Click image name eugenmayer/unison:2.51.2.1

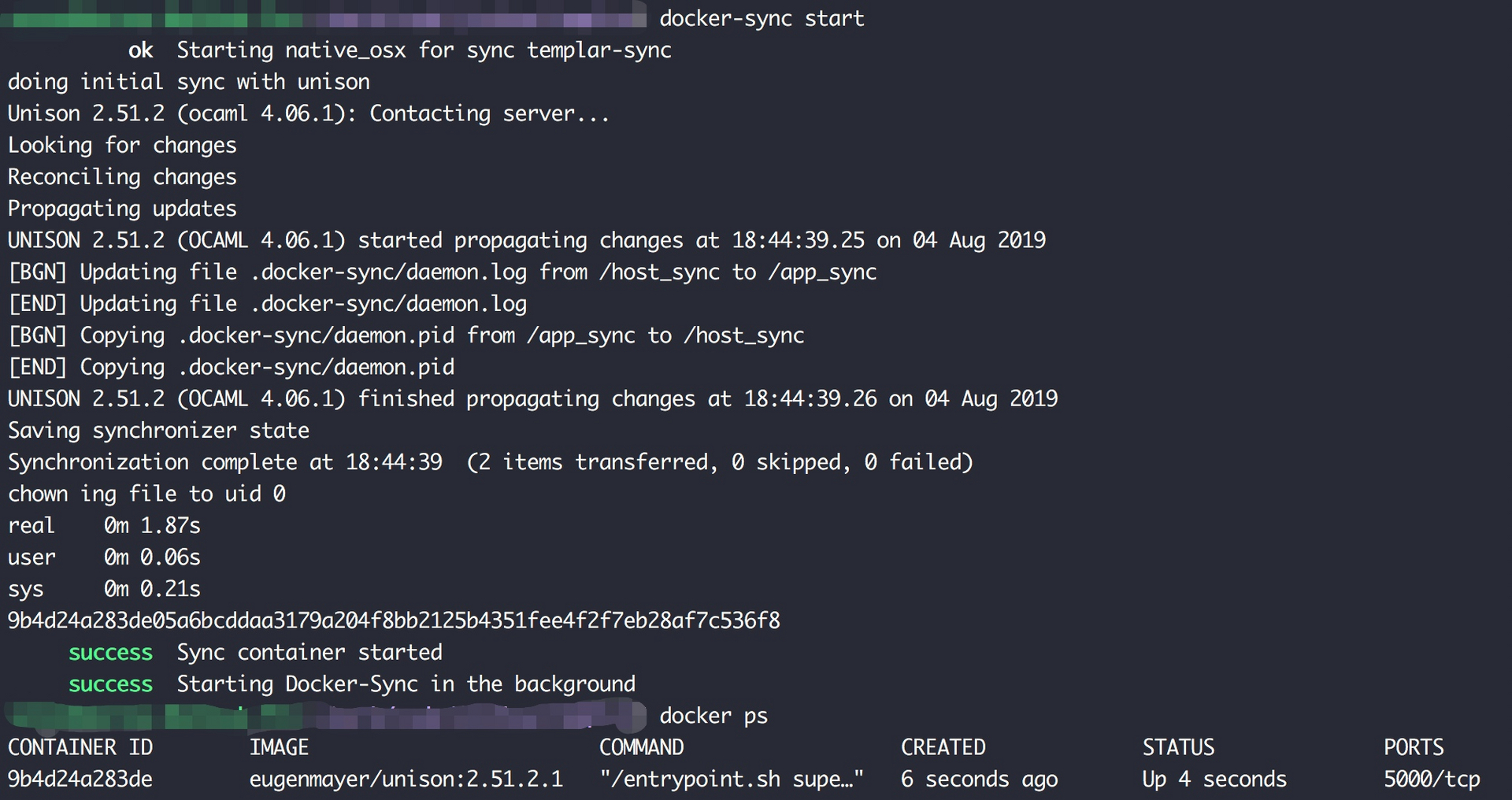pos(406,780)
